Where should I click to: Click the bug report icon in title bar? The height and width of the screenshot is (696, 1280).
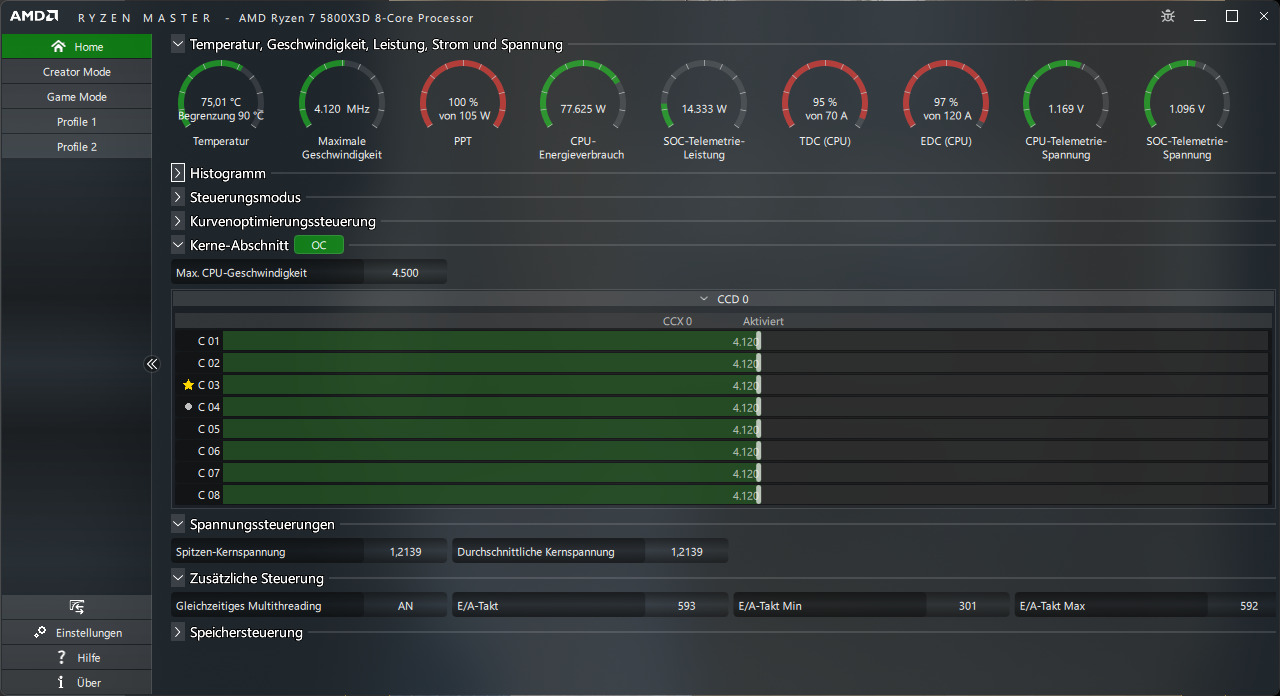click(x=1168, y=16)
